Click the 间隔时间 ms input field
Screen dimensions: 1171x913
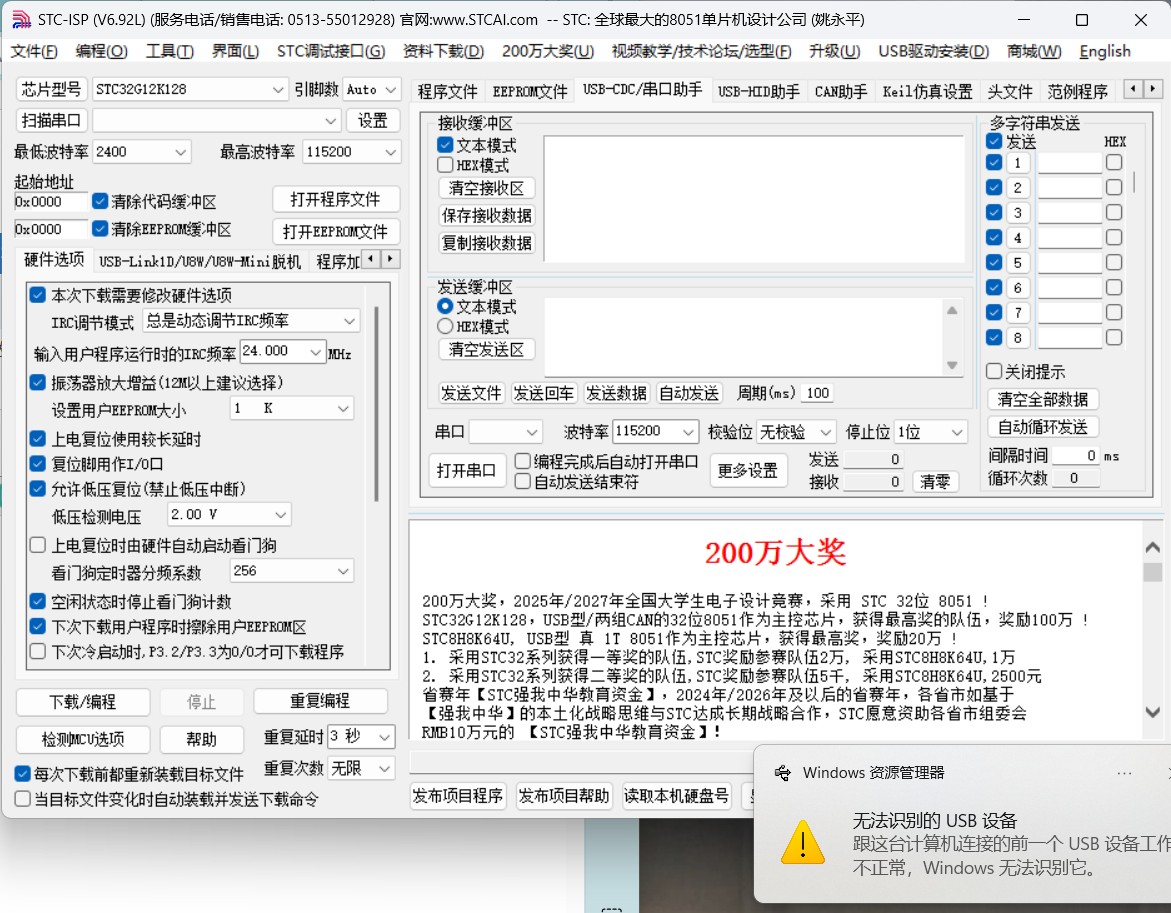1075,455
